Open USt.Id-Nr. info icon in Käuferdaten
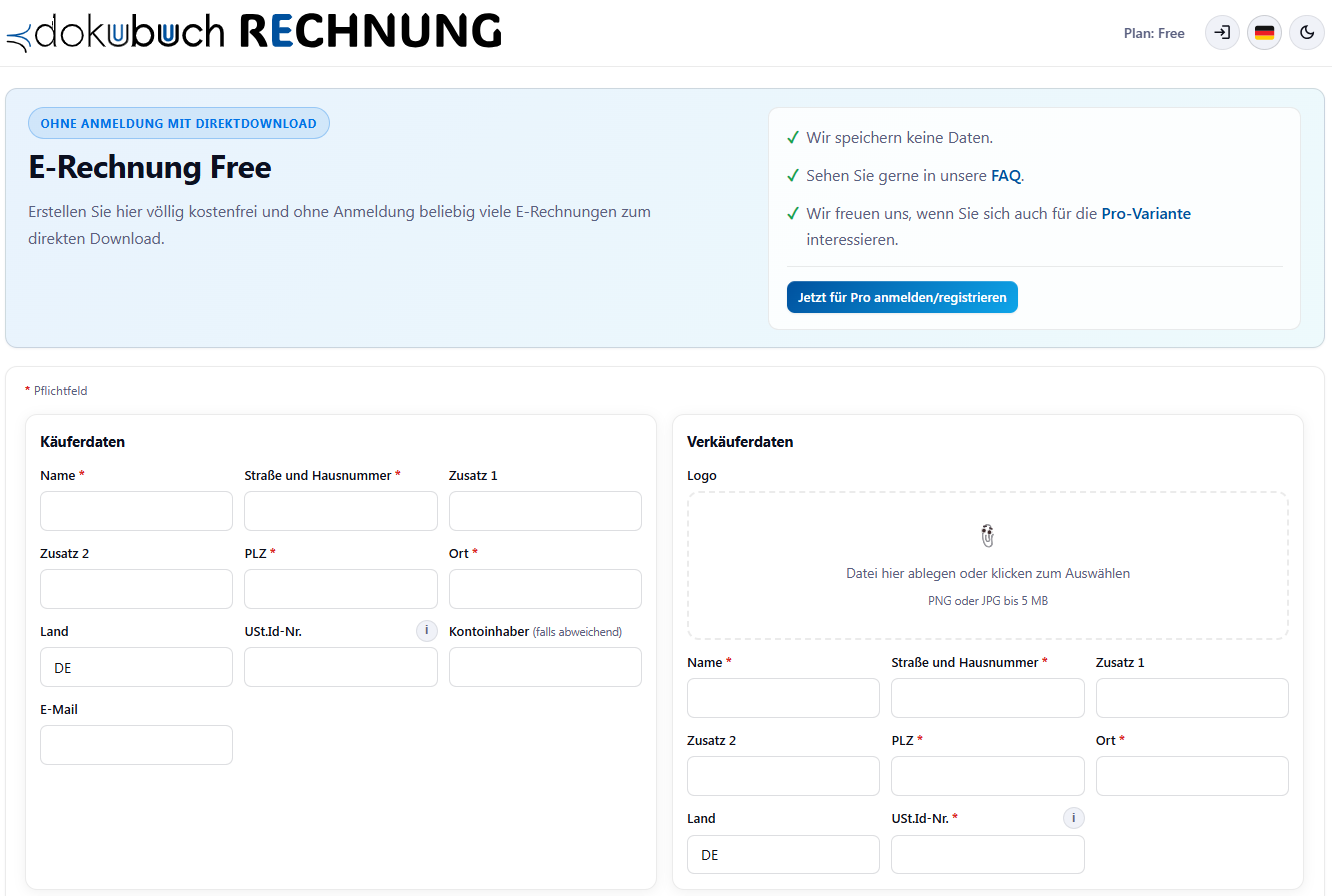 (x=427, y=631)
